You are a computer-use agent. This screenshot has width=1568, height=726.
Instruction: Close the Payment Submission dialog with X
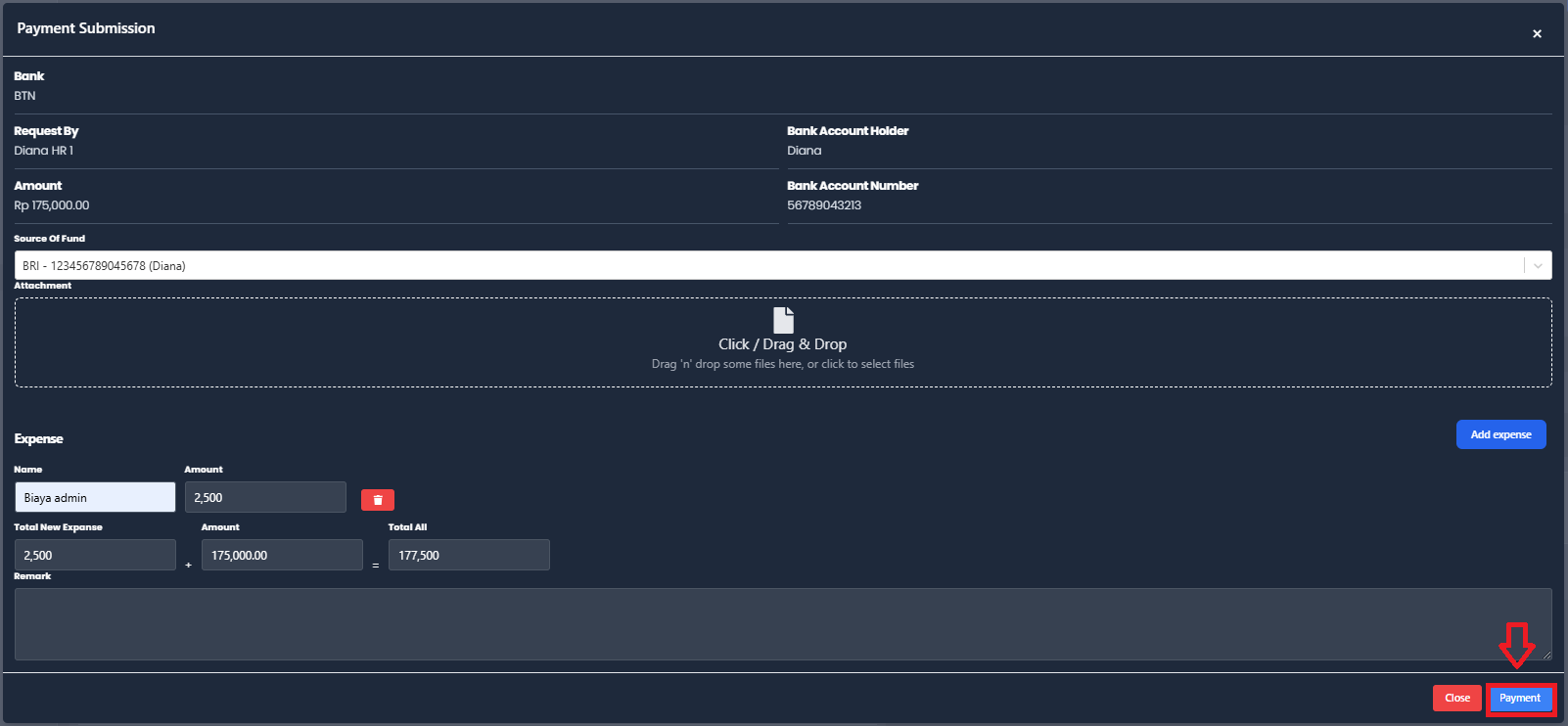click(x=1537, y=33)
